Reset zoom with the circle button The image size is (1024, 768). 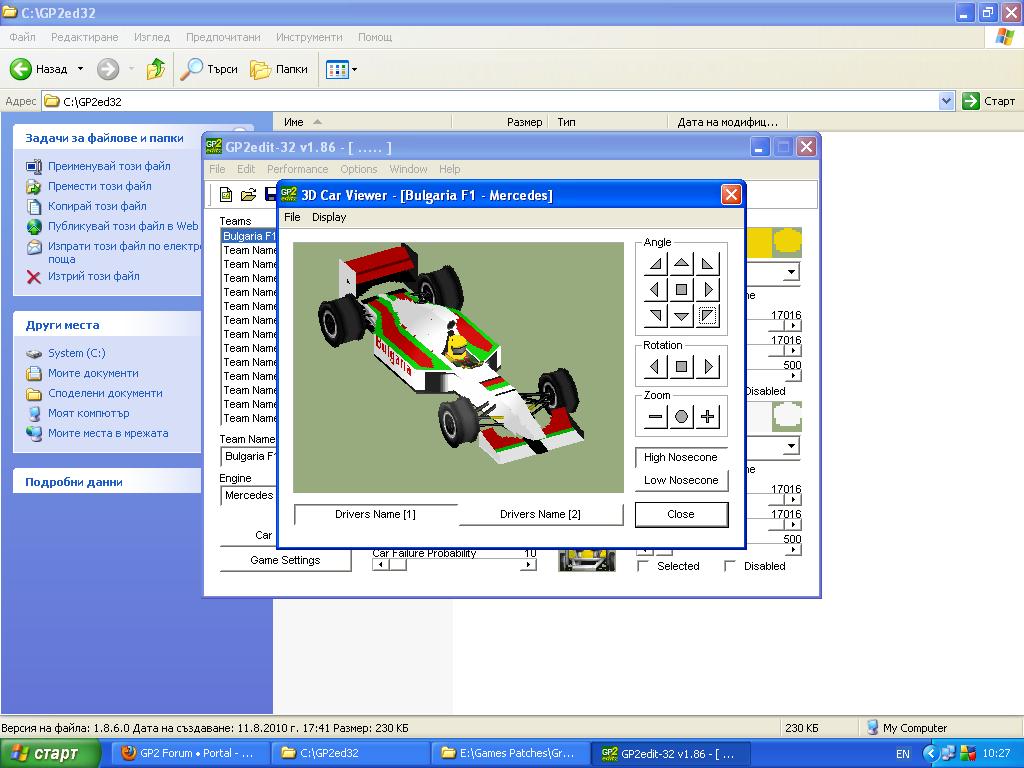coord(681,417)
